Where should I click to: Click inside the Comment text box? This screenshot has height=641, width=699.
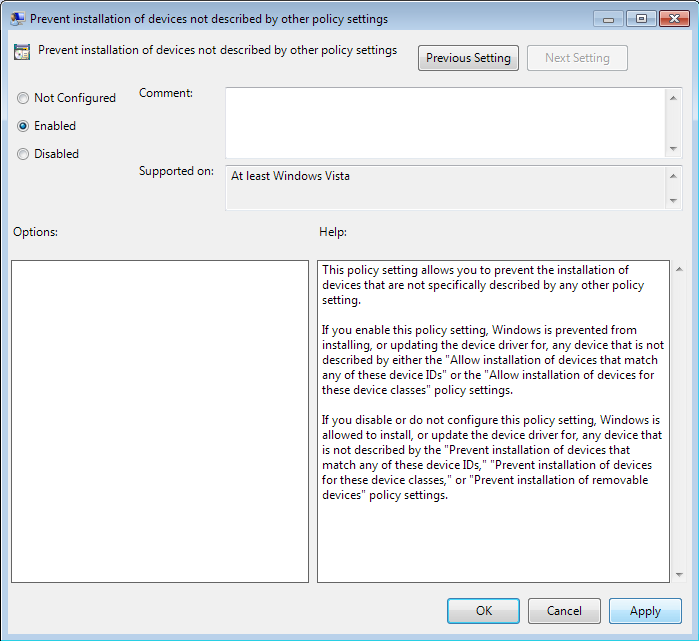(x=445, y=123)
